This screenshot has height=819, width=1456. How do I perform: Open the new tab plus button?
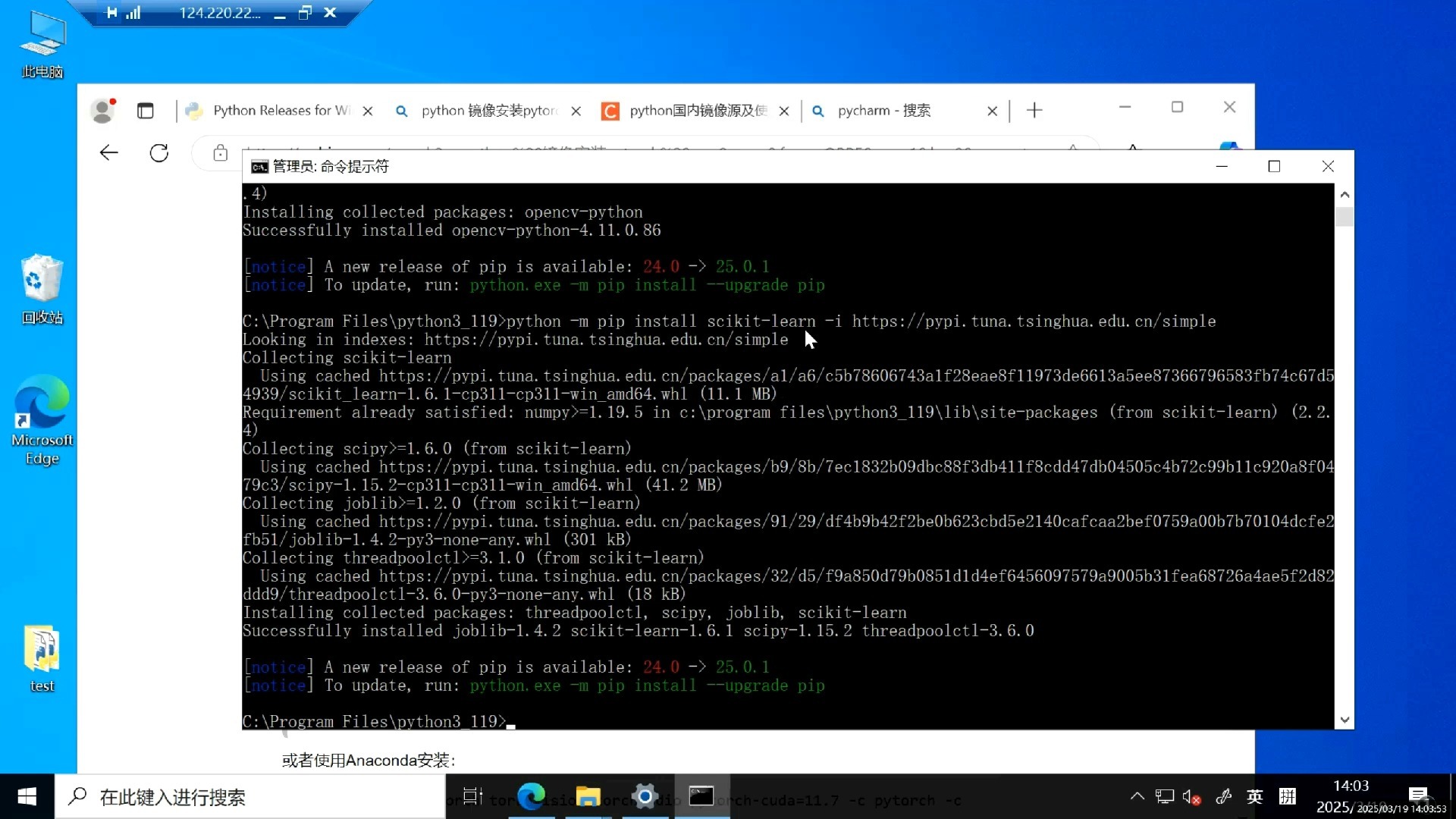(1034, 111)
